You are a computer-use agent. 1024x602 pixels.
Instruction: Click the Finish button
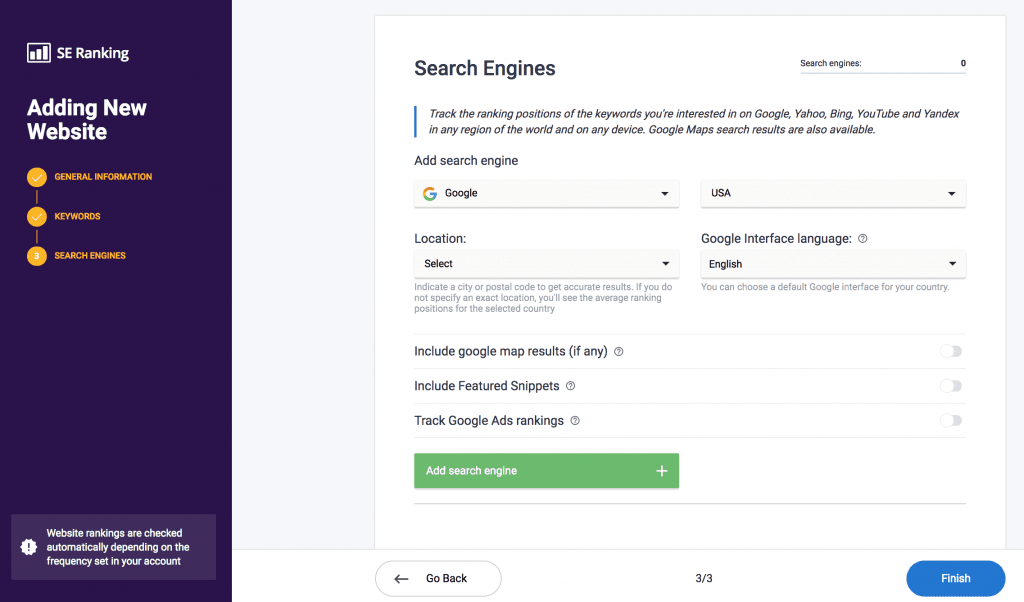click(x=955, y=578)
